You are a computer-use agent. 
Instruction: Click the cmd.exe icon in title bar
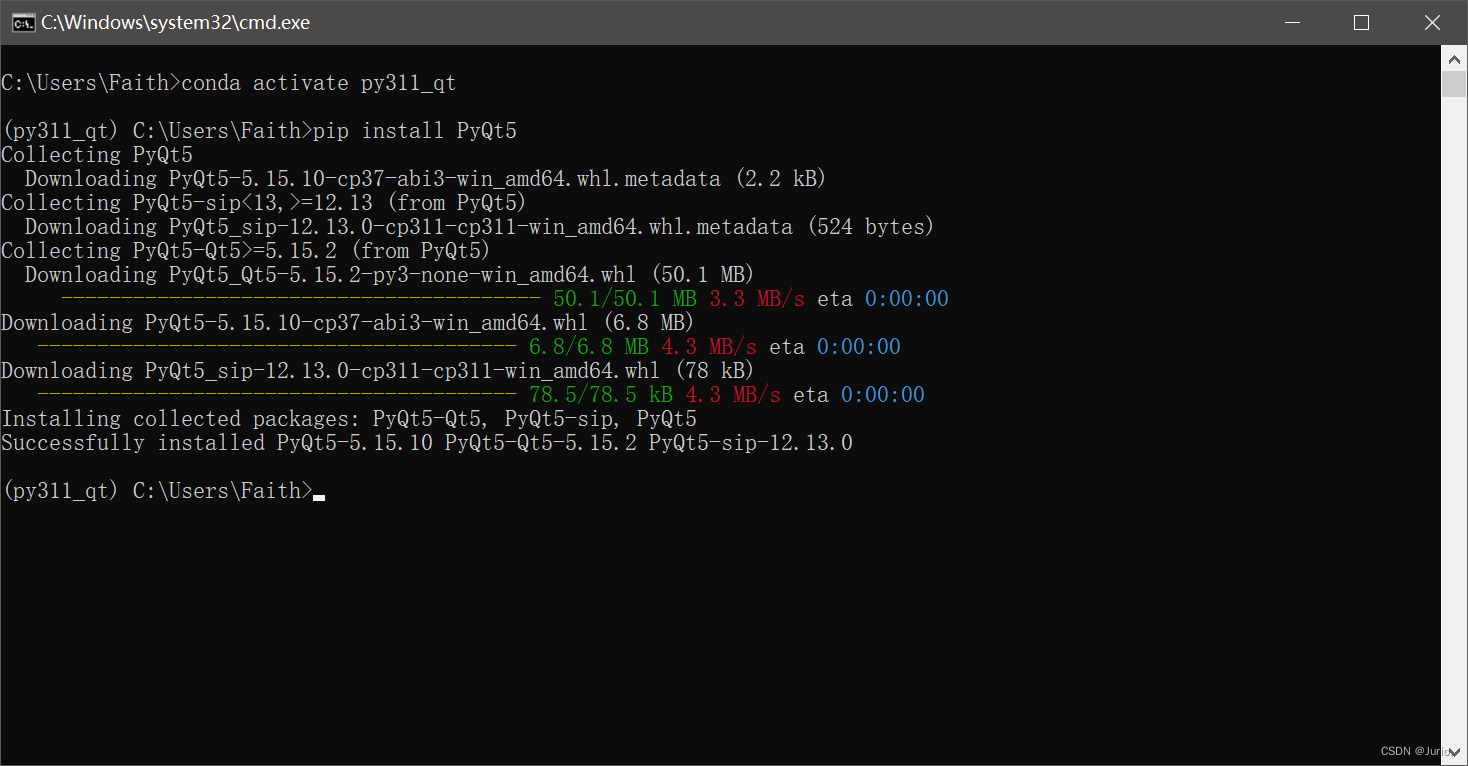click(x=23, y=23)
